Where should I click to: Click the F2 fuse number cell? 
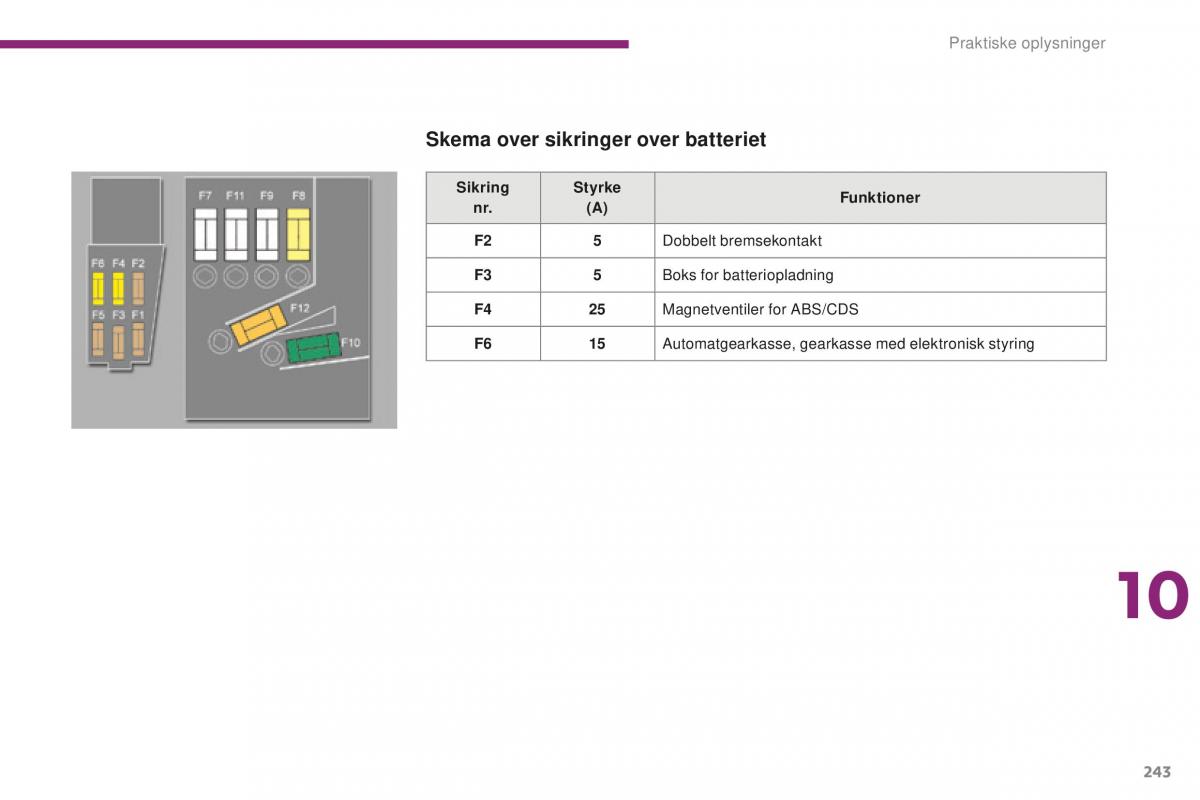click(483, 241)
